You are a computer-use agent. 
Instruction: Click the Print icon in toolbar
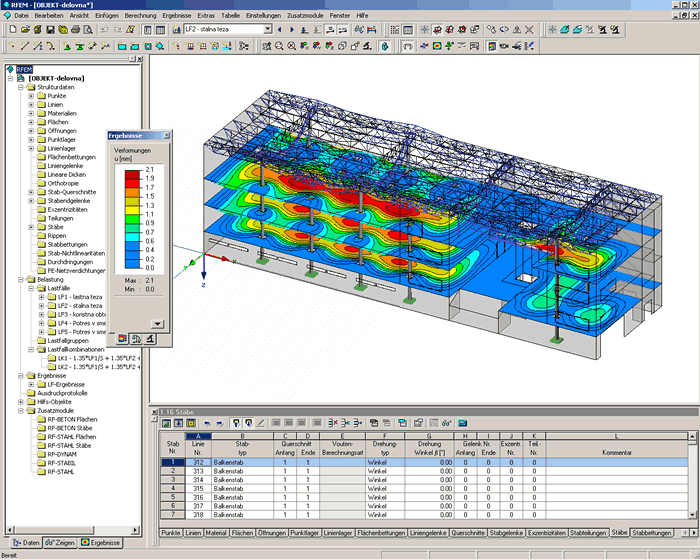coord(75,29)
